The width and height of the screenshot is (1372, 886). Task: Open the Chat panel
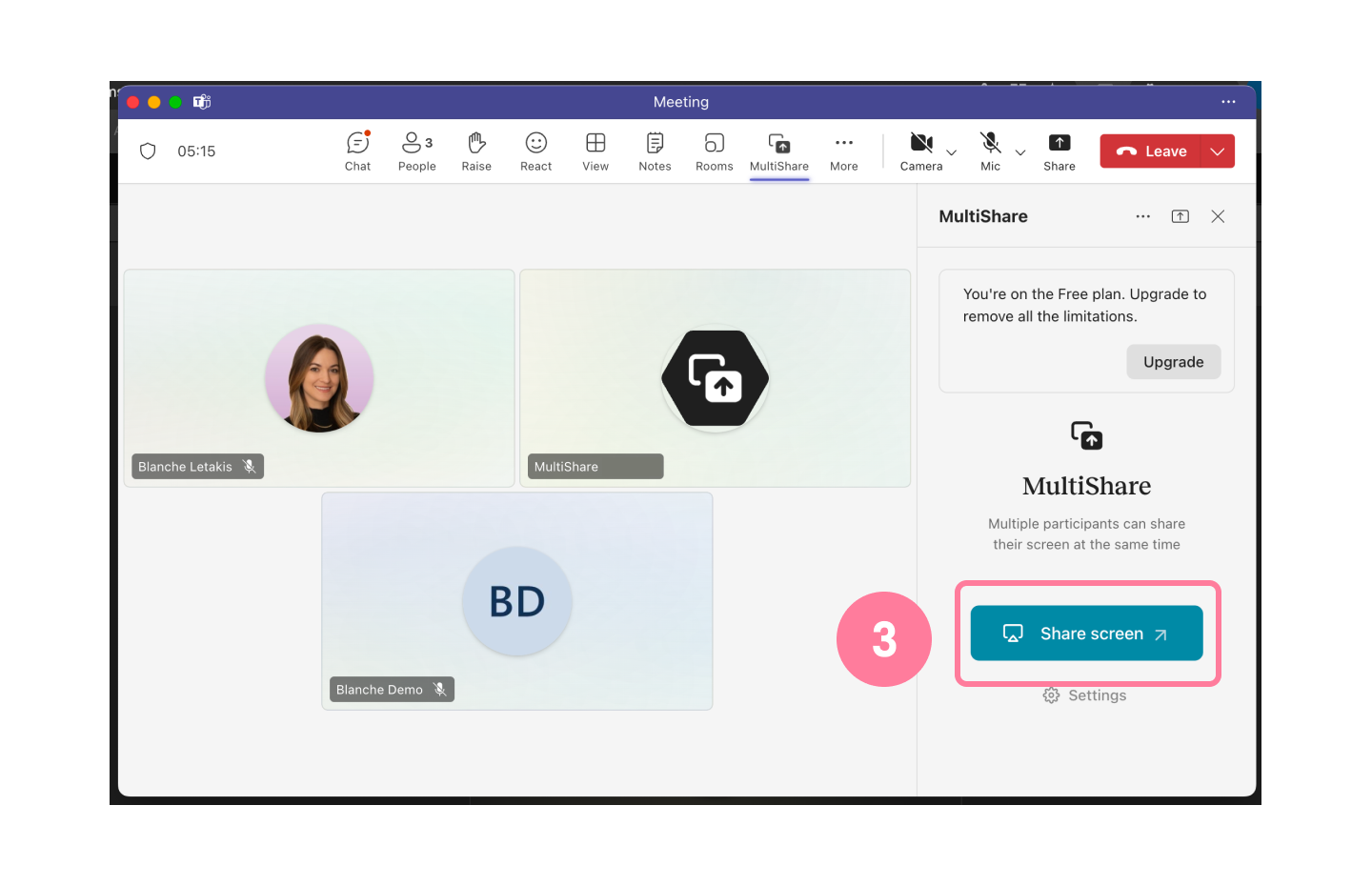357,151
